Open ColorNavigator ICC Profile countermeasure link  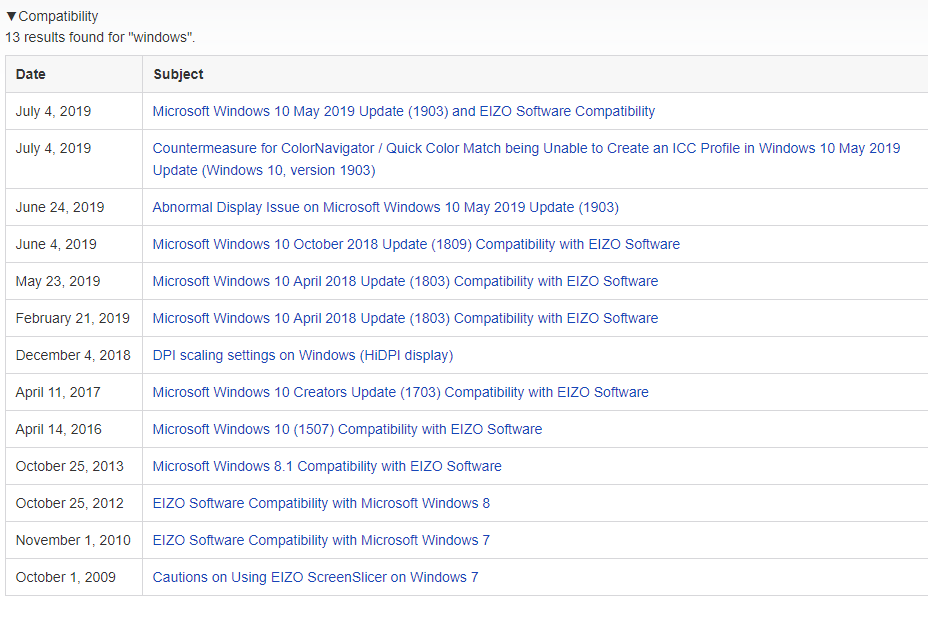tap(526, 159)
